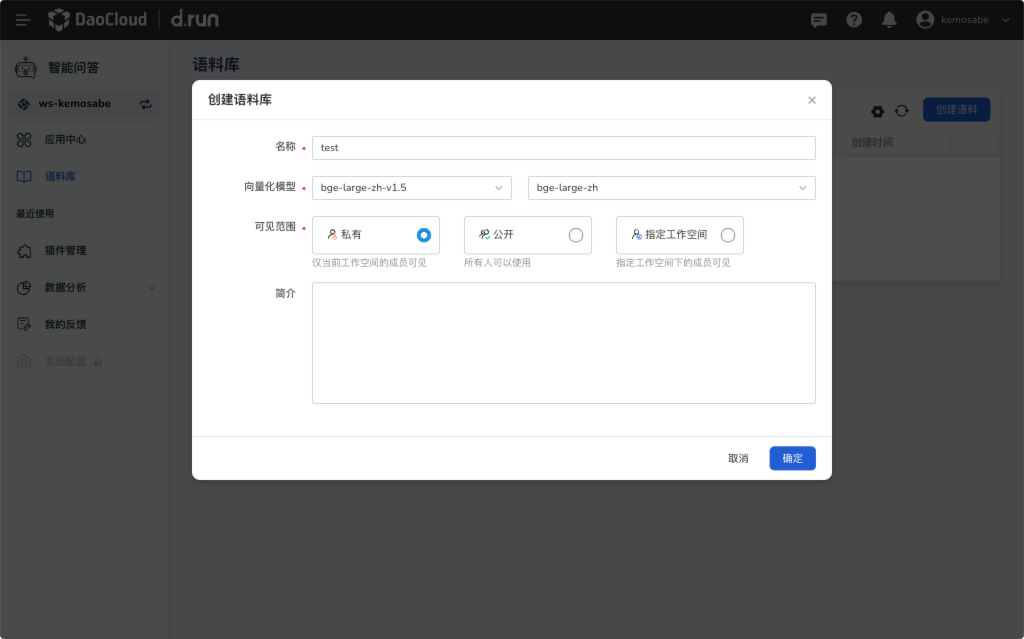Select the 公开 radio option
The image size is (1024, 639).
[x=575, y=235]
